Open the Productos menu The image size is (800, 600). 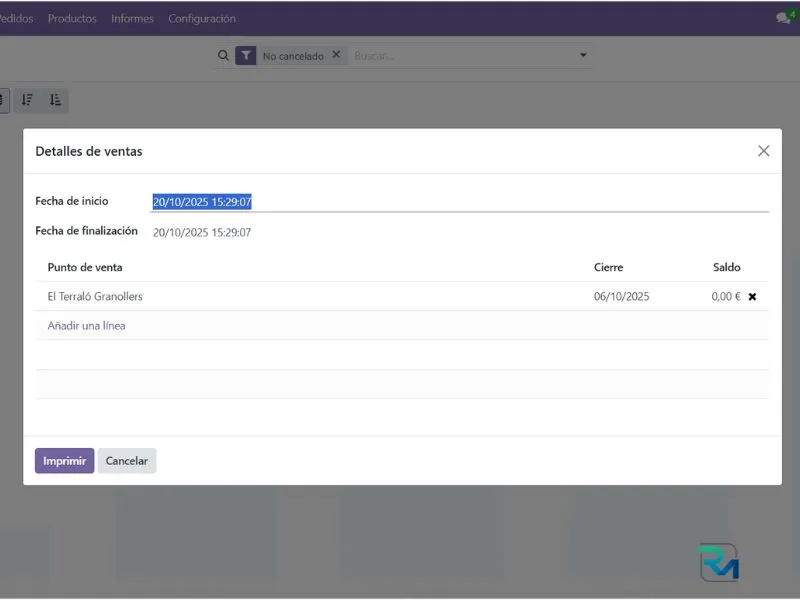click(72, 19)
